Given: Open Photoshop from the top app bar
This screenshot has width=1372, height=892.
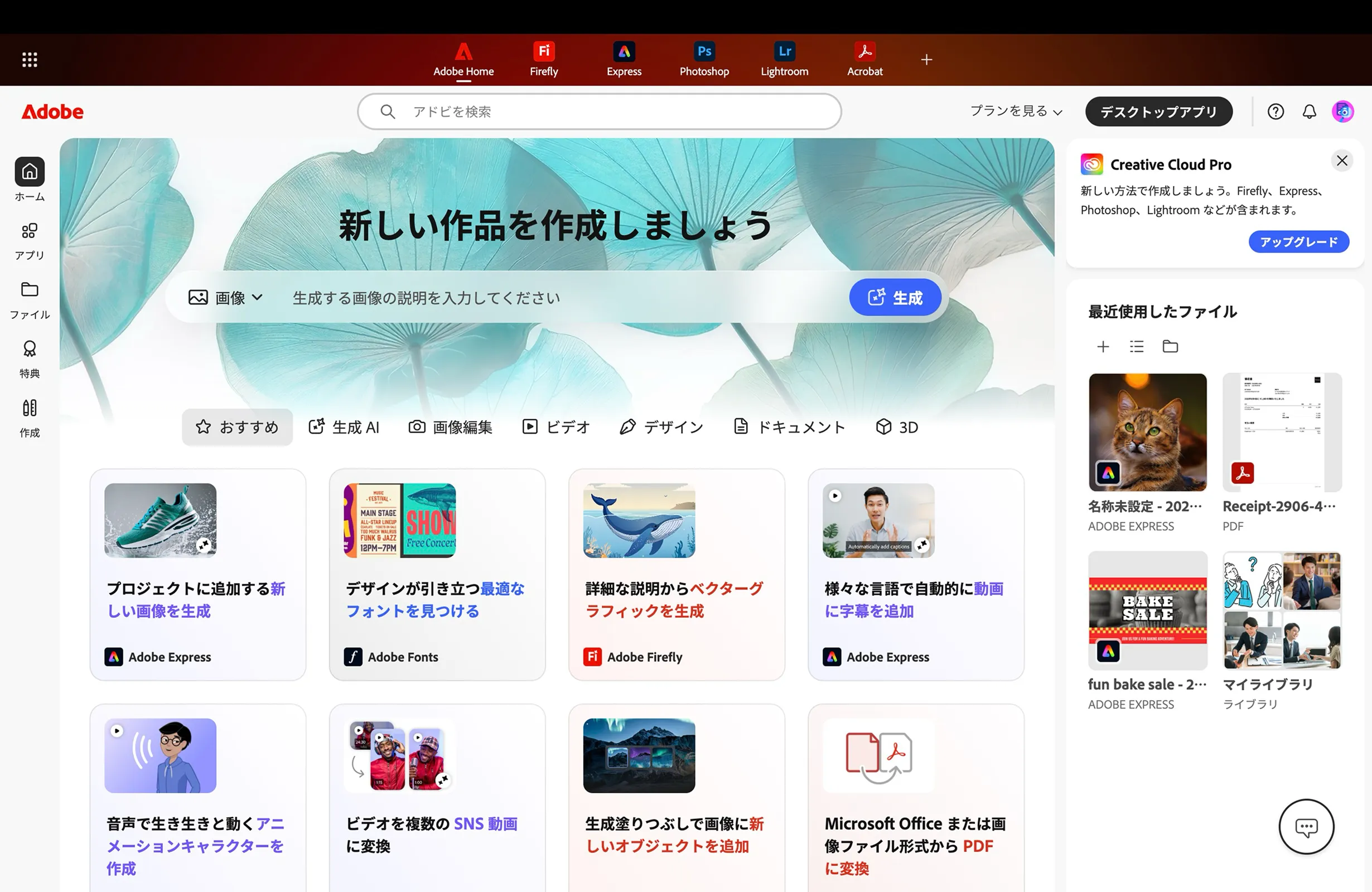Looking at the screenshot, I should click(x=703, y=59).
